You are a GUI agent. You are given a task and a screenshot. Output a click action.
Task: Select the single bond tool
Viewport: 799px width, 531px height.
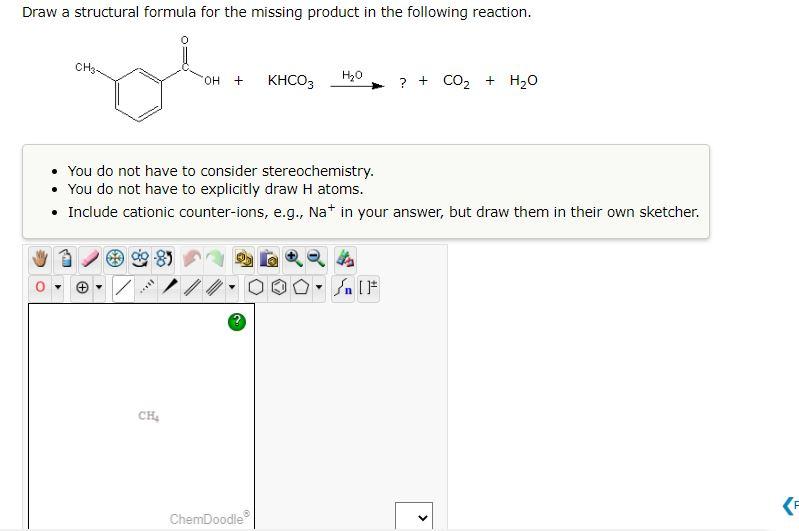click(123, 287)
